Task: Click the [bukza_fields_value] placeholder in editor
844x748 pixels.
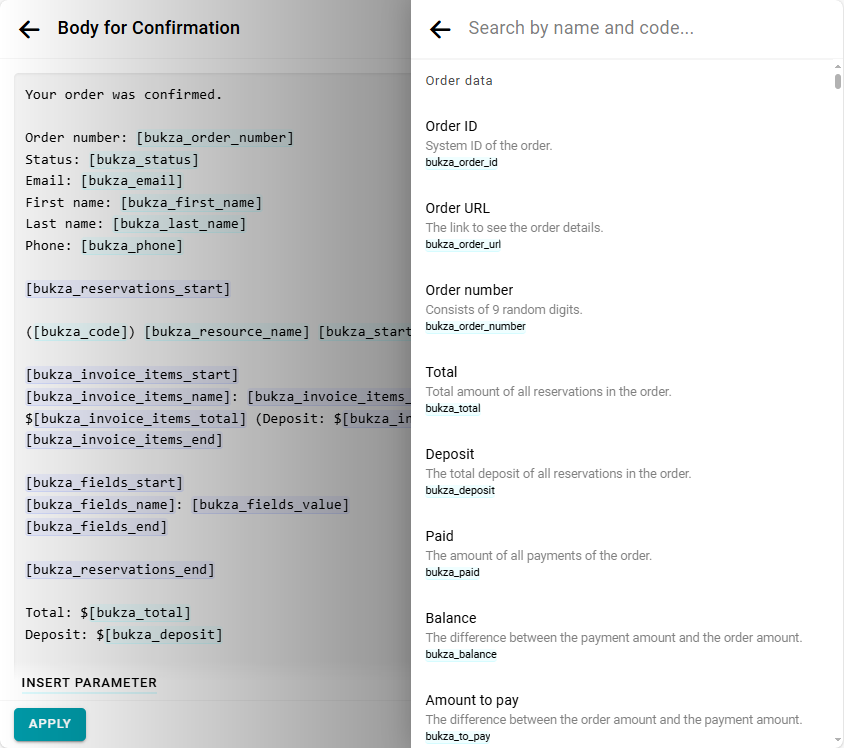Action: coord(270,505)
